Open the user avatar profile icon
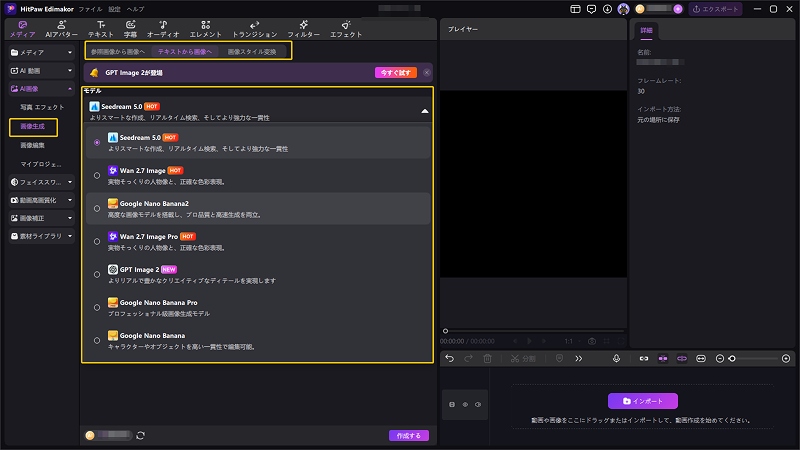This screenshot has width=800, height=450. 623,9
